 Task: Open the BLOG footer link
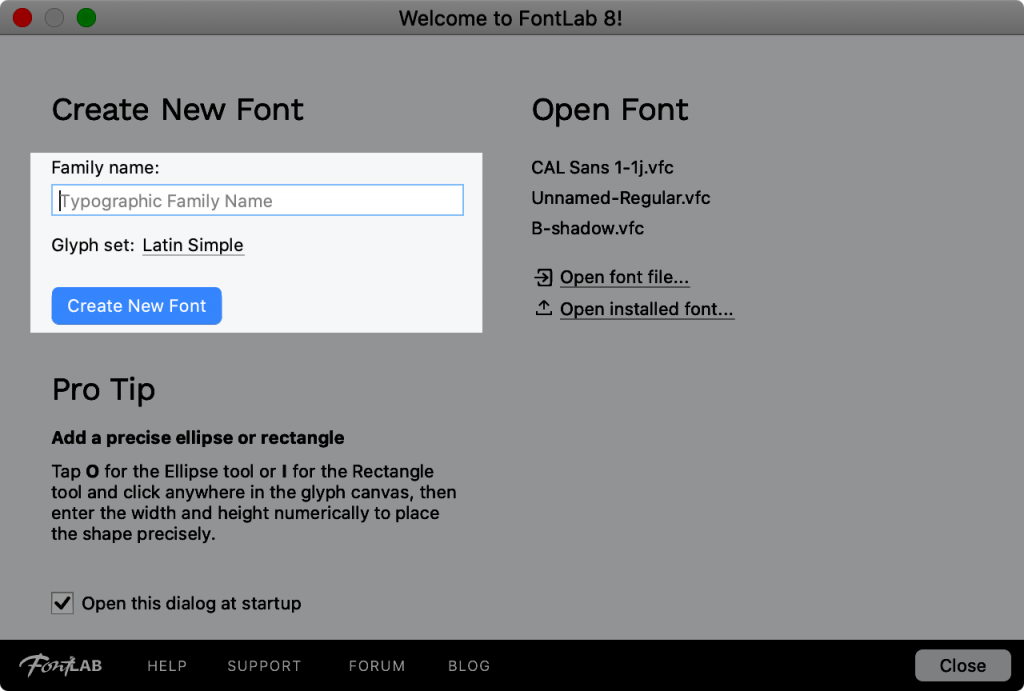(469, 666)
